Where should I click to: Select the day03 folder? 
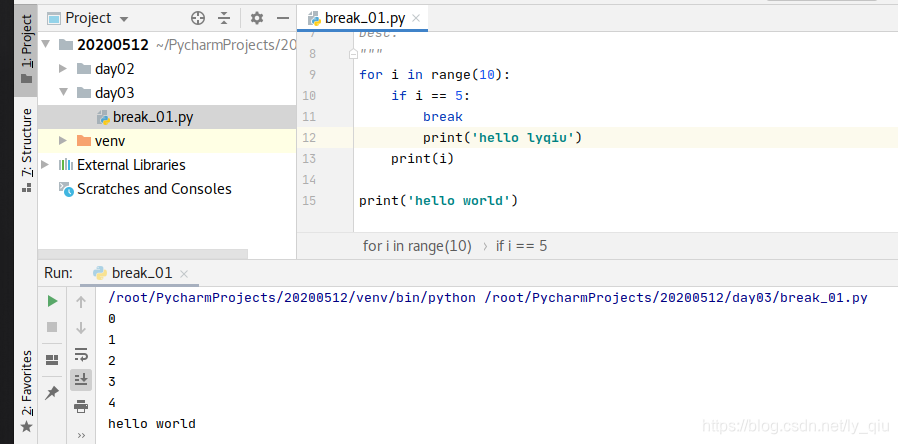(115, 93)
